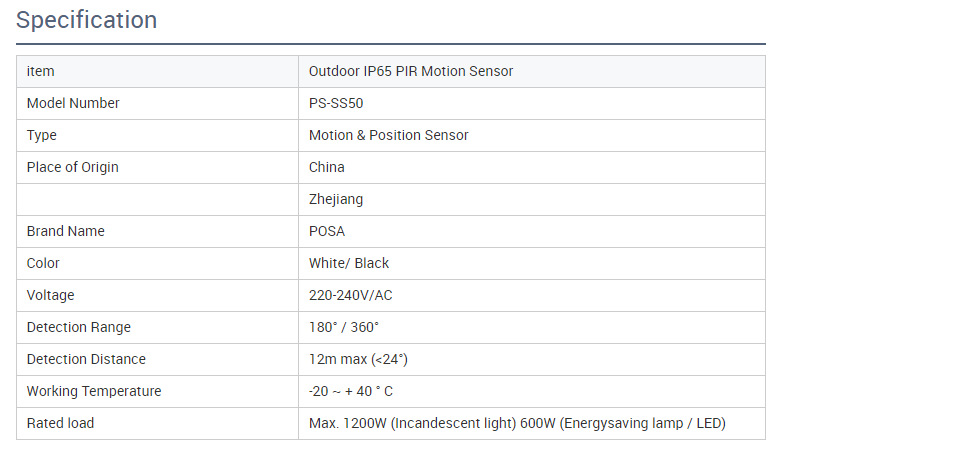956x460 pixels.
Task: Click the Working Temperature label
Action: [93, 391]
